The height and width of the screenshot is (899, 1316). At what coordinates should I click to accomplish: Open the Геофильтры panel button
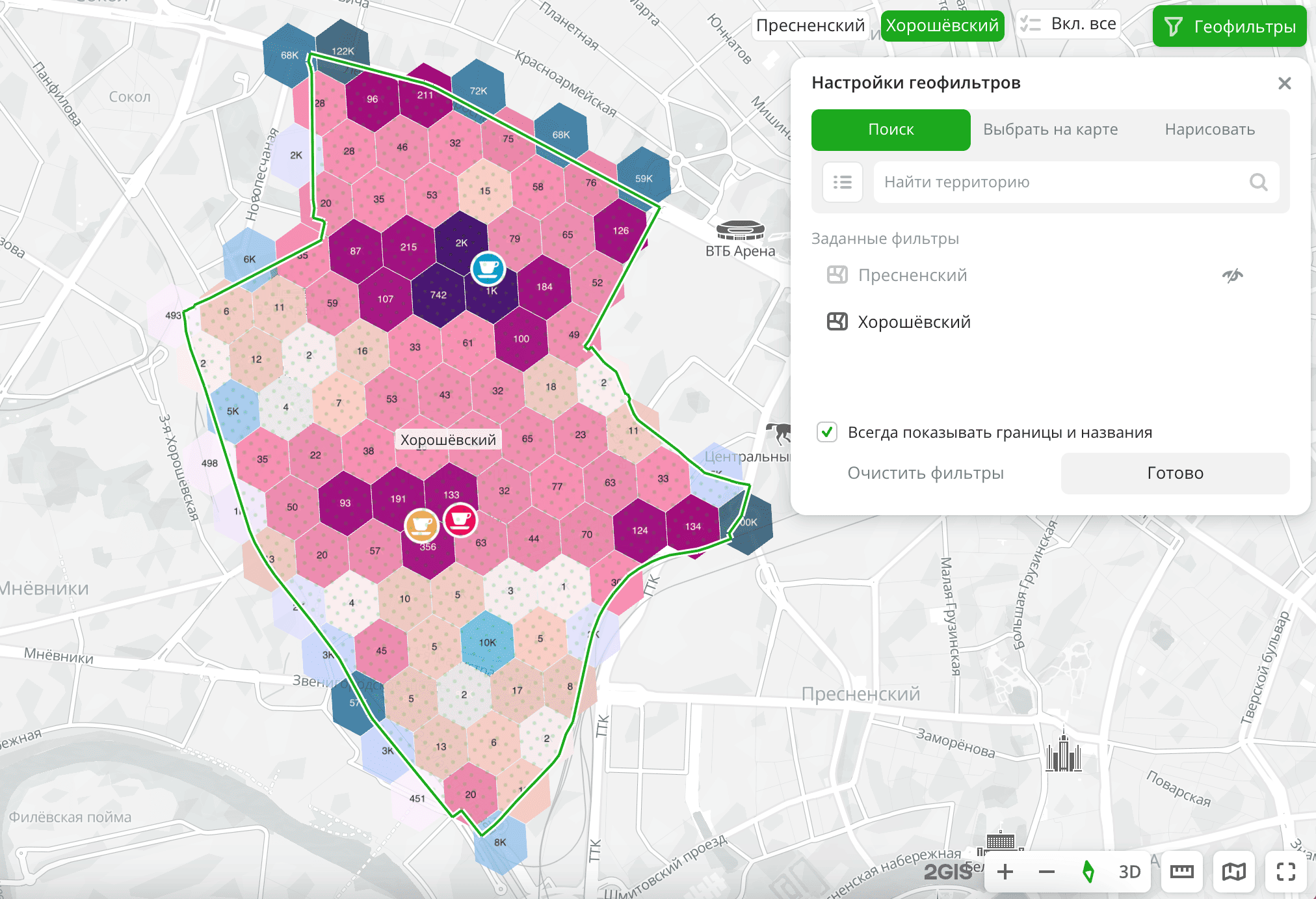[x=1229, y=27]
